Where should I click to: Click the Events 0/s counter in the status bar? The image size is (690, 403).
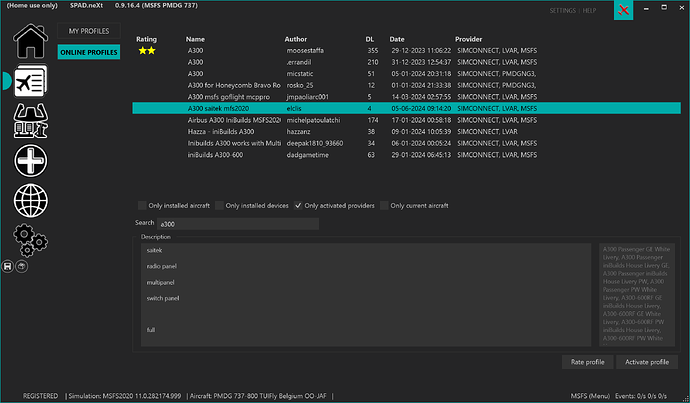[x=641, y=396]
